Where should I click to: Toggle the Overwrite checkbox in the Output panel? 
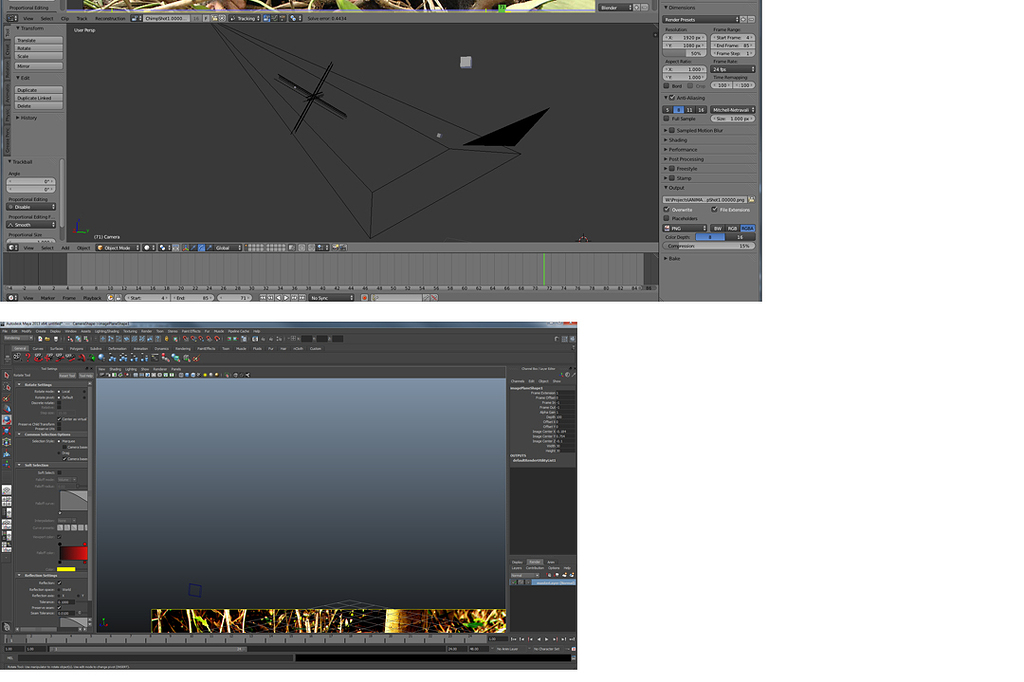click(667, 210)
